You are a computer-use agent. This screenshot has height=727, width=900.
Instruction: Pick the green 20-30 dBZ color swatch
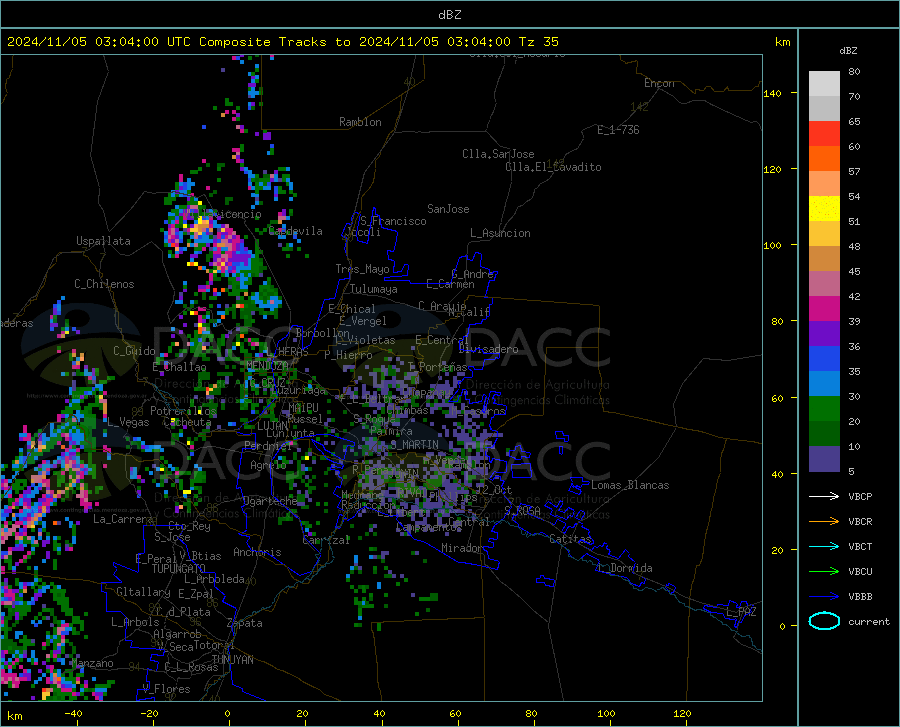click(x=824, y=409)
